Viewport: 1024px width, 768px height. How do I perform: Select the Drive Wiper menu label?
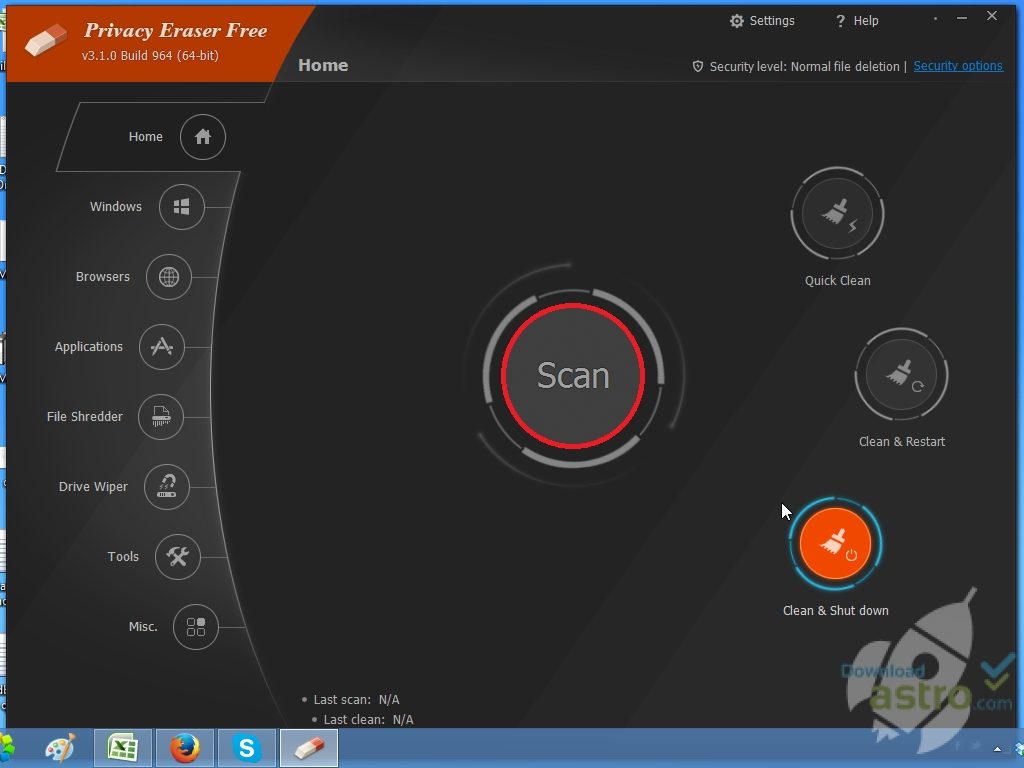(93, 487)
